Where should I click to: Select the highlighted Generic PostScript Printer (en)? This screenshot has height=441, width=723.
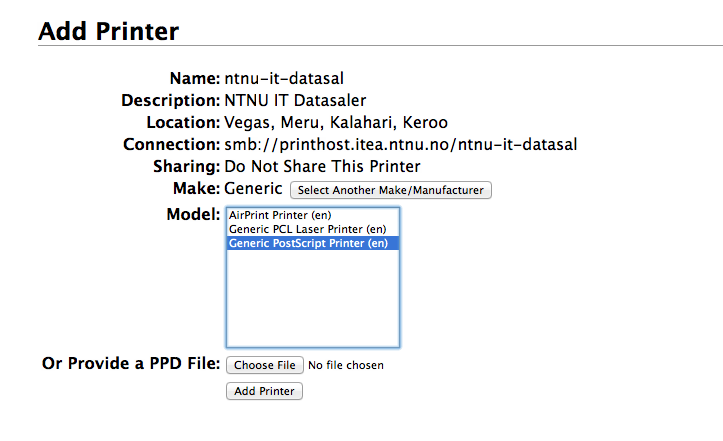(313, 243)
